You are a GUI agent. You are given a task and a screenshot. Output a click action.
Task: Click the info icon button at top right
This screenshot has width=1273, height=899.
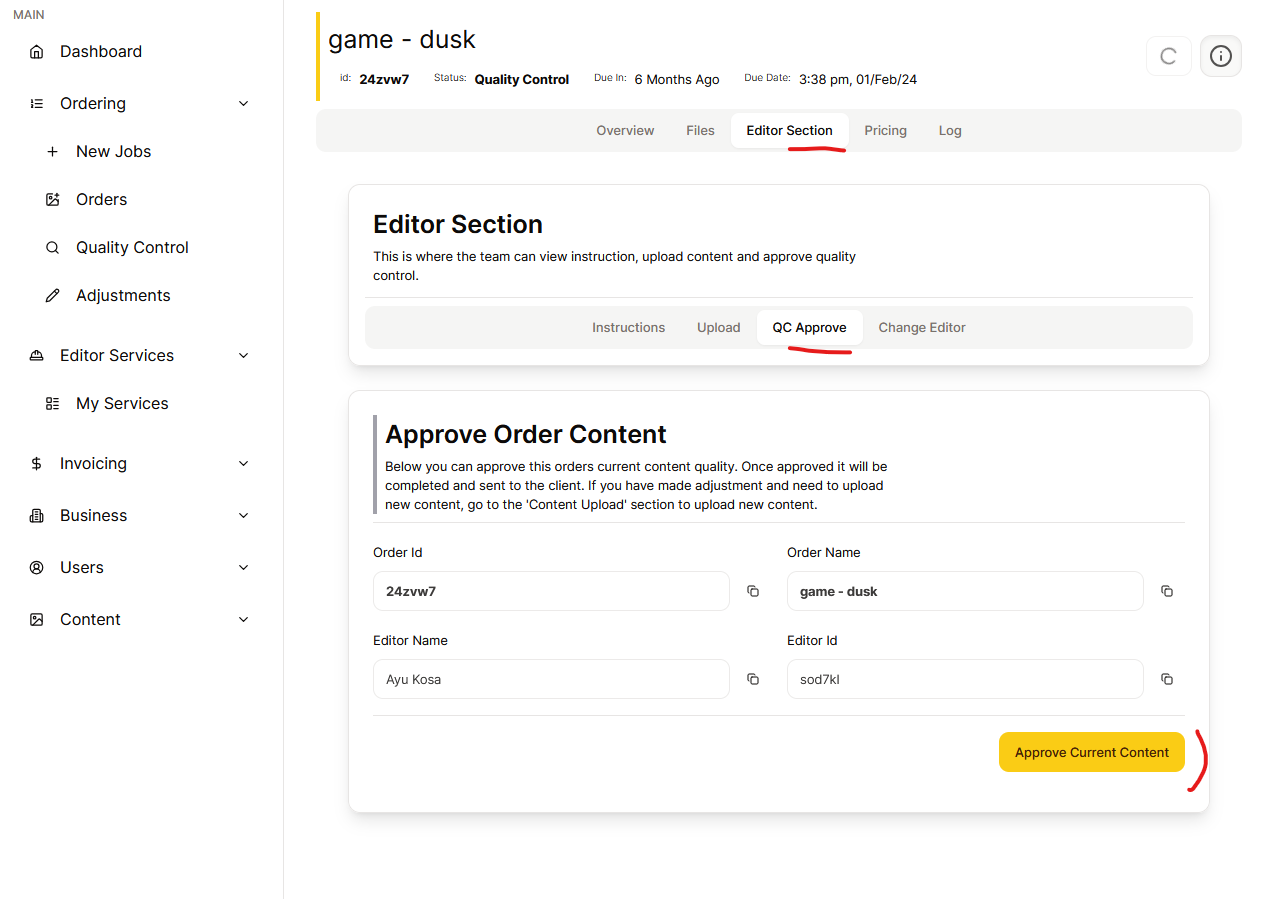tap(1220, 56)
